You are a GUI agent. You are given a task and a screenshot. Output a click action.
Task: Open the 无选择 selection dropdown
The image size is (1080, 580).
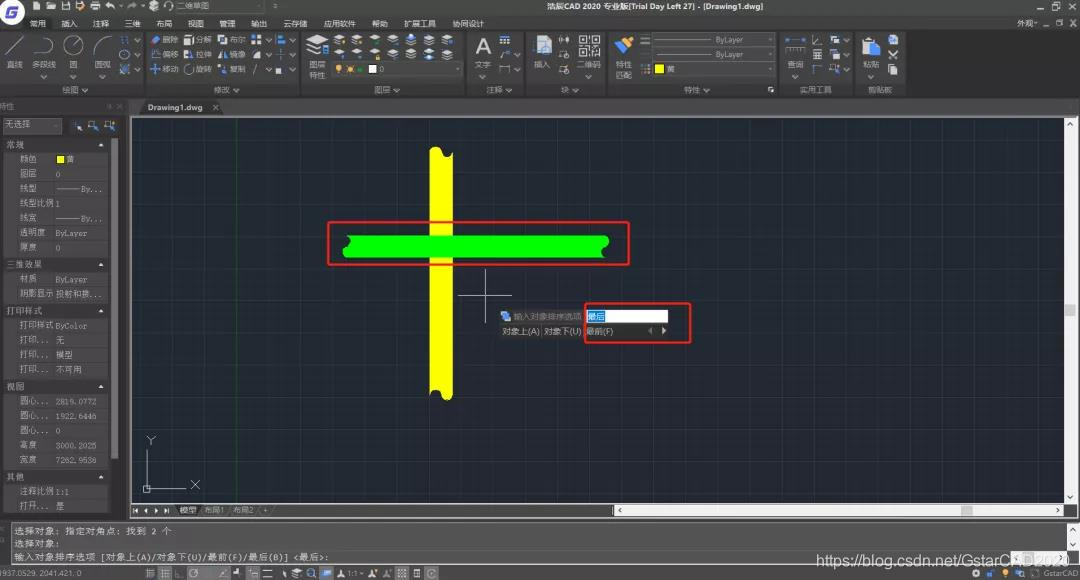click(x=32, y=125)
